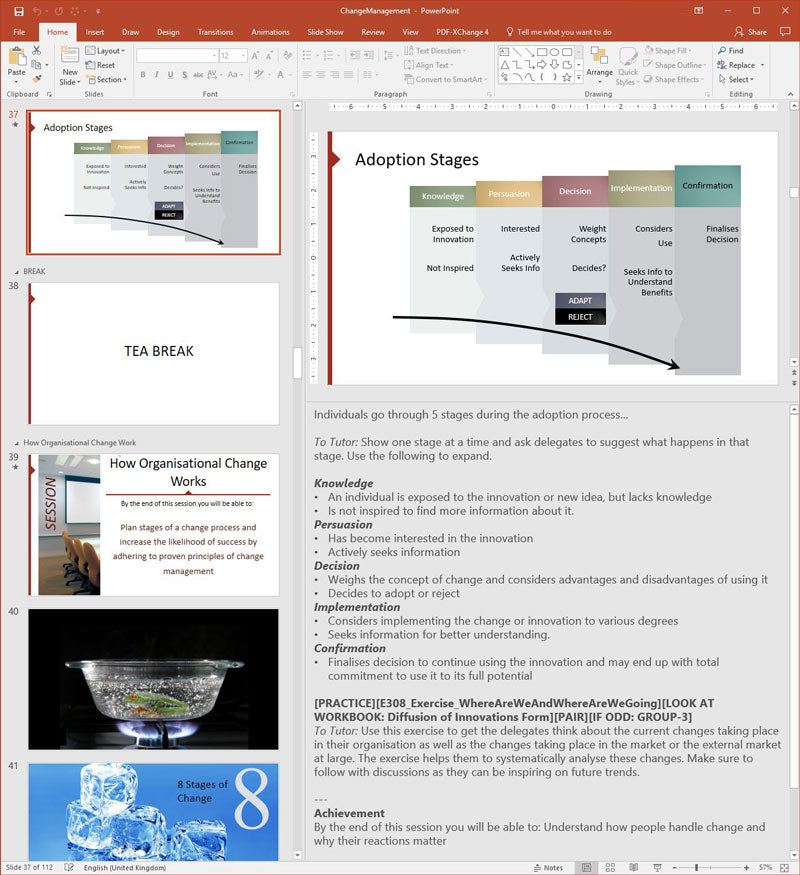The width and height of the screenshot is (800, 875).
Task: Zoom in using the plus button
Action: (x=746, y=867)
